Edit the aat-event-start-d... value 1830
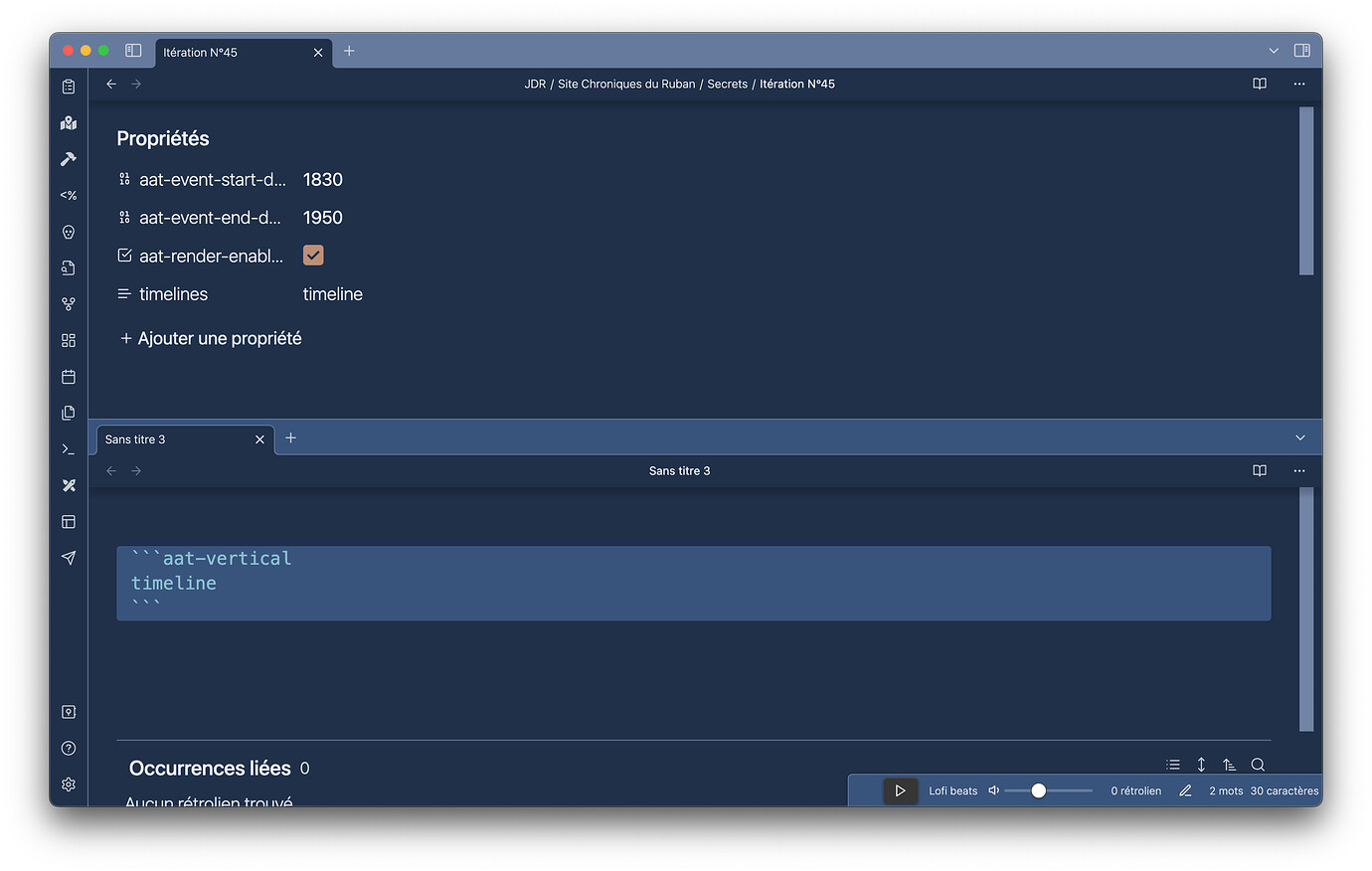The image size is (1372, 871). pos(323,179)
